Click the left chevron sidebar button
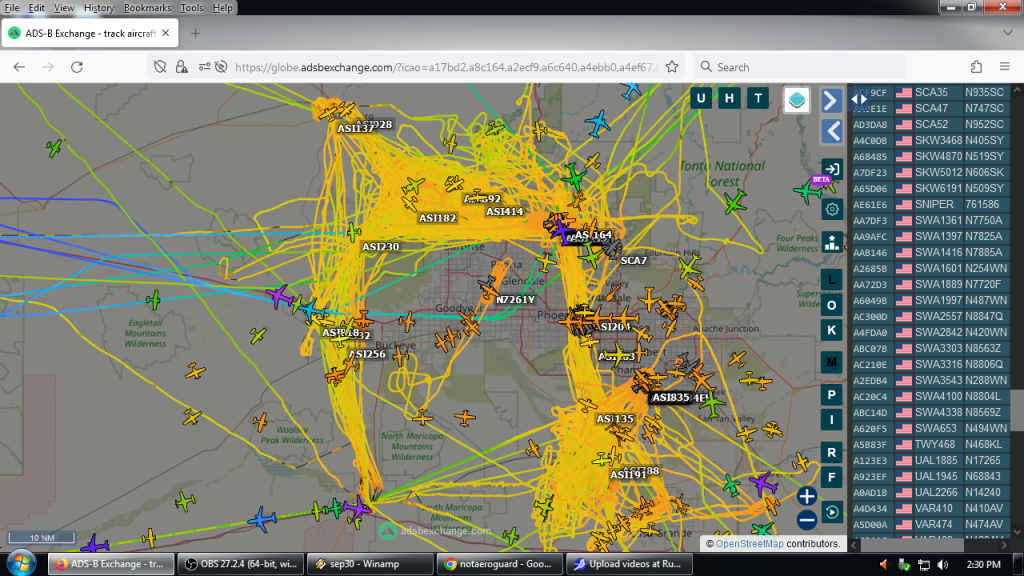Viewport: 1024px width, 576px height. 831,131
